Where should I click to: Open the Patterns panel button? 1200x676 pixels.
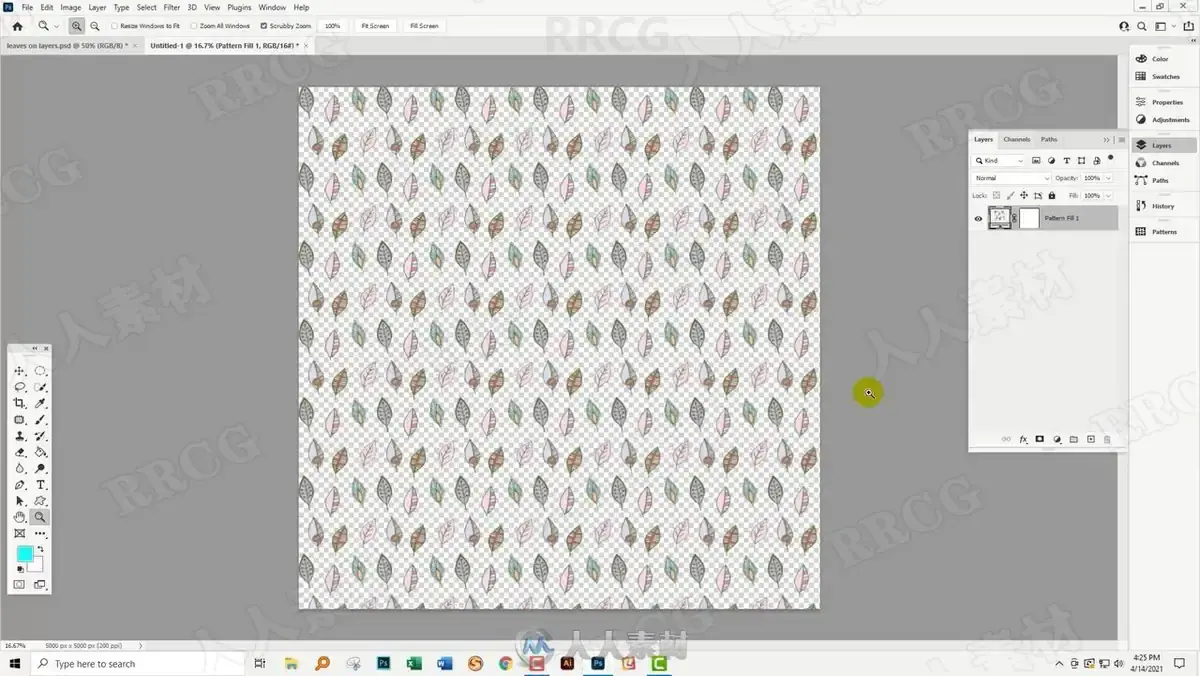pyautogui.click(x=1163, y=231)
